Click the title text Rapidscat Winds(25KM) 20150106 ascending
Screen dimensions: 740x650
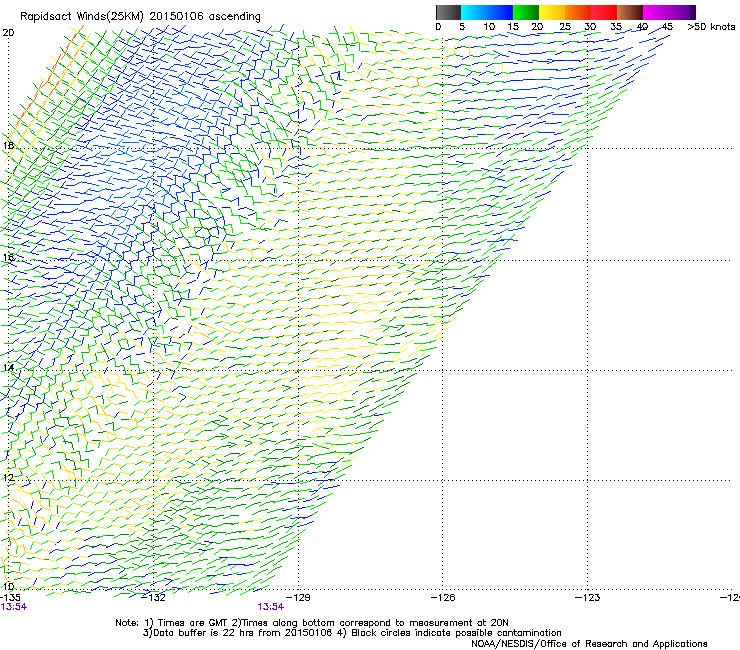[140, 17]
